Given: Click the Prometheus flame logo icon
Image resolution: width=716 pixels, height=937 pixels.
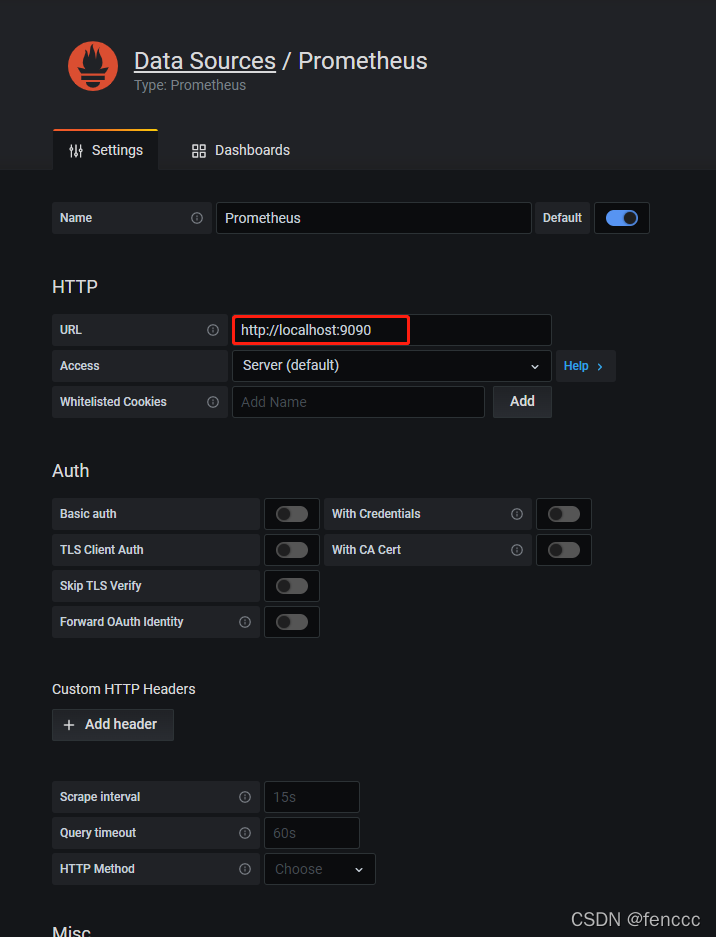Looking at the screenshot, I should pos(93,66).
